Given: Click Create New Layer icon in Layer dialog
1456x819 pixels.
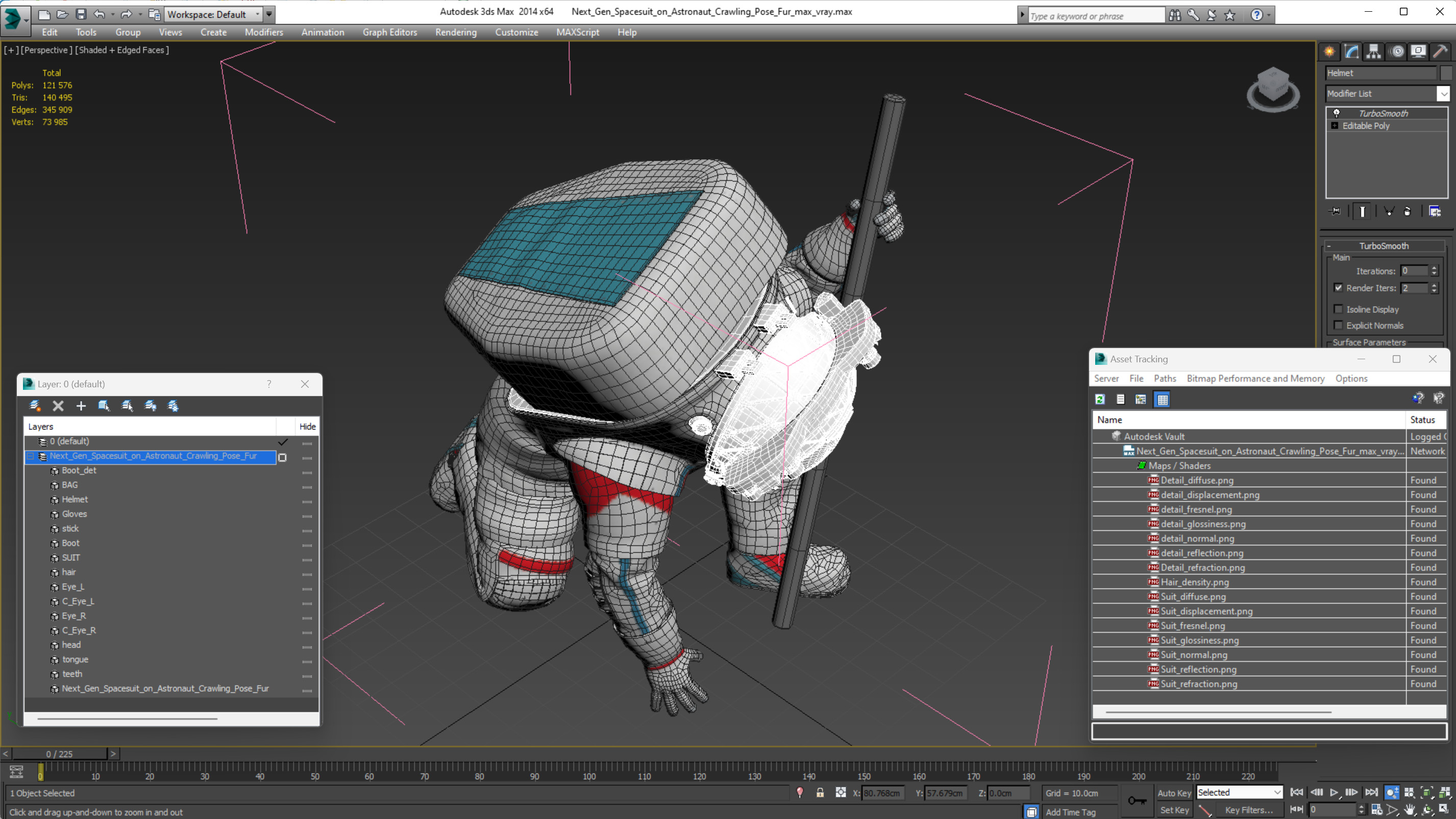Looking at the screenshot, I should (x=35, y=406).
